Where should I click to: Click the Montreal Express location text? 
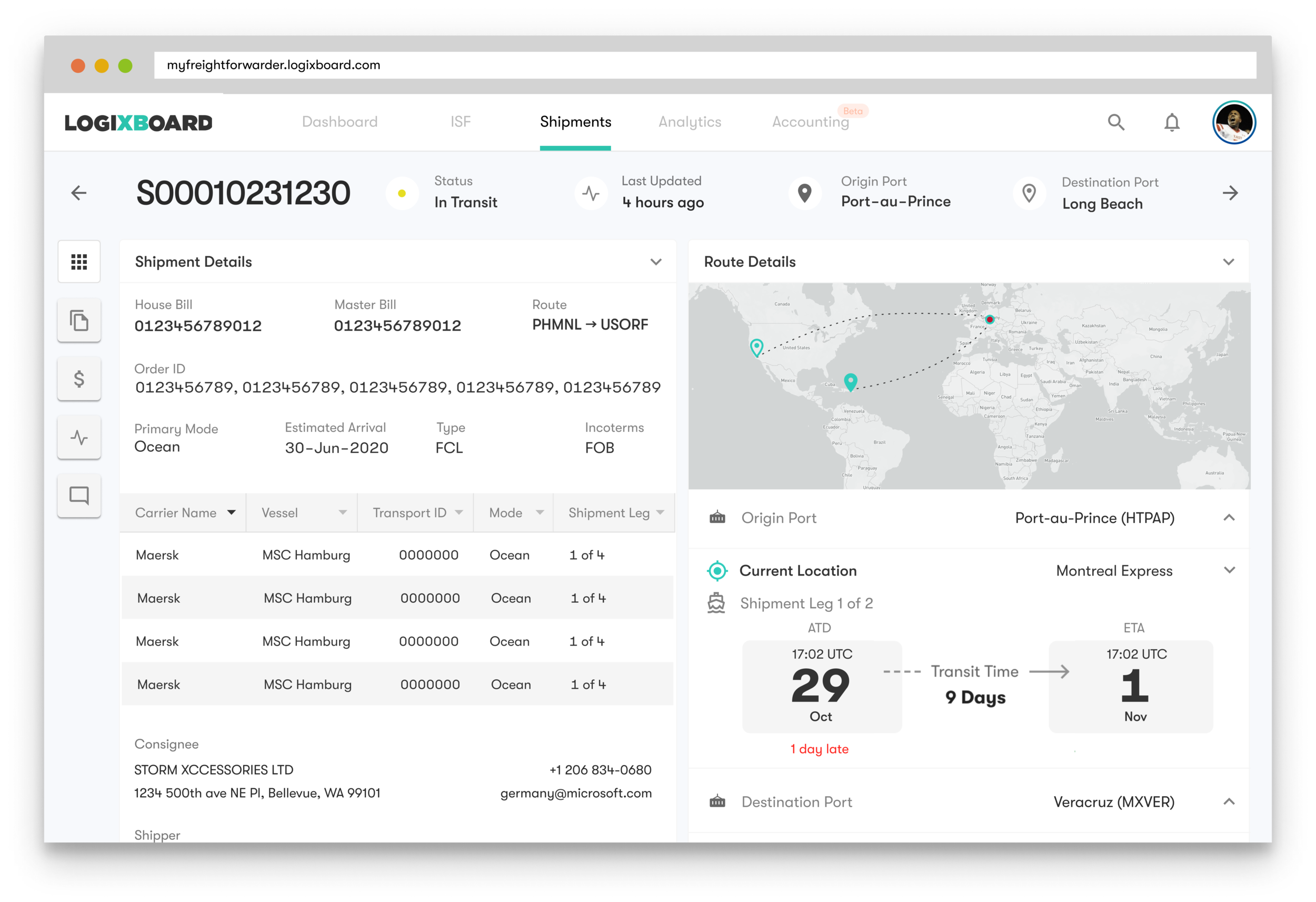1114,571
